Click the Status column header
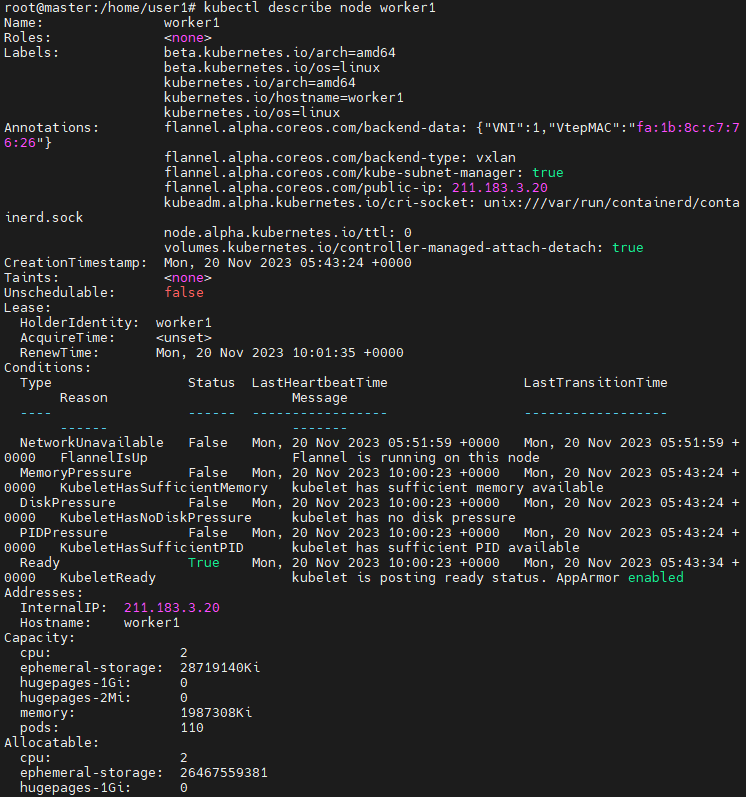The width and height of the screenshot is (746, 797). click(211, 382)
